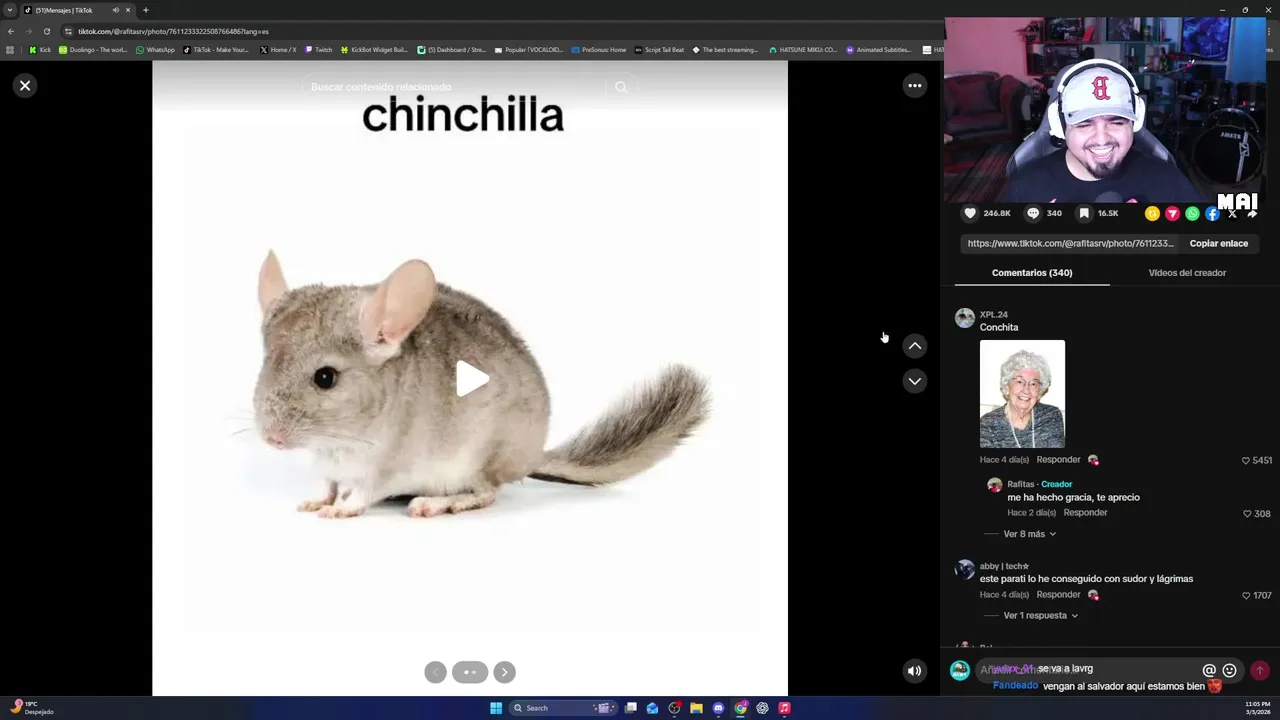Switch to Comentarios (340) tab

point(1032,272)
